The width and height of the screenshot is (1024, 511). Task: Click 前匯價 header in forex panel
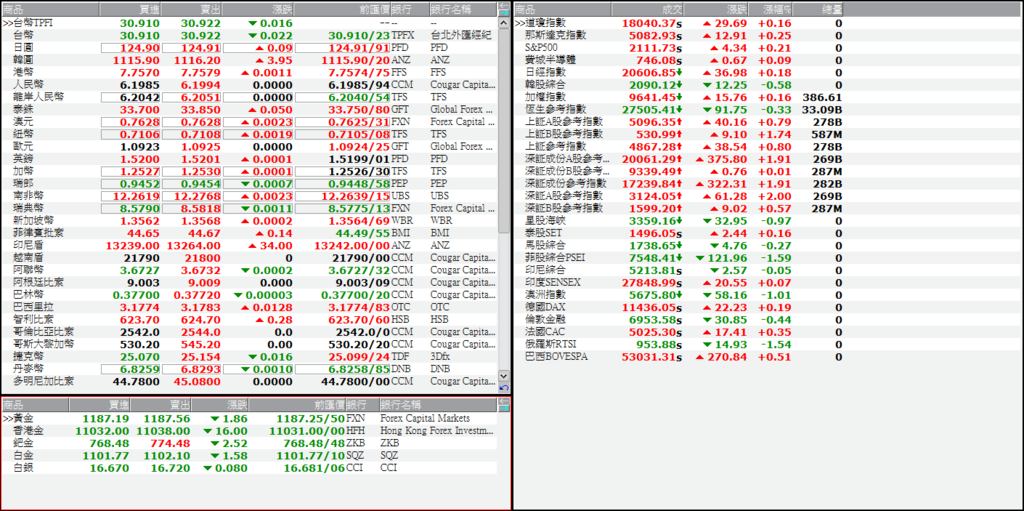coord(344,9)
